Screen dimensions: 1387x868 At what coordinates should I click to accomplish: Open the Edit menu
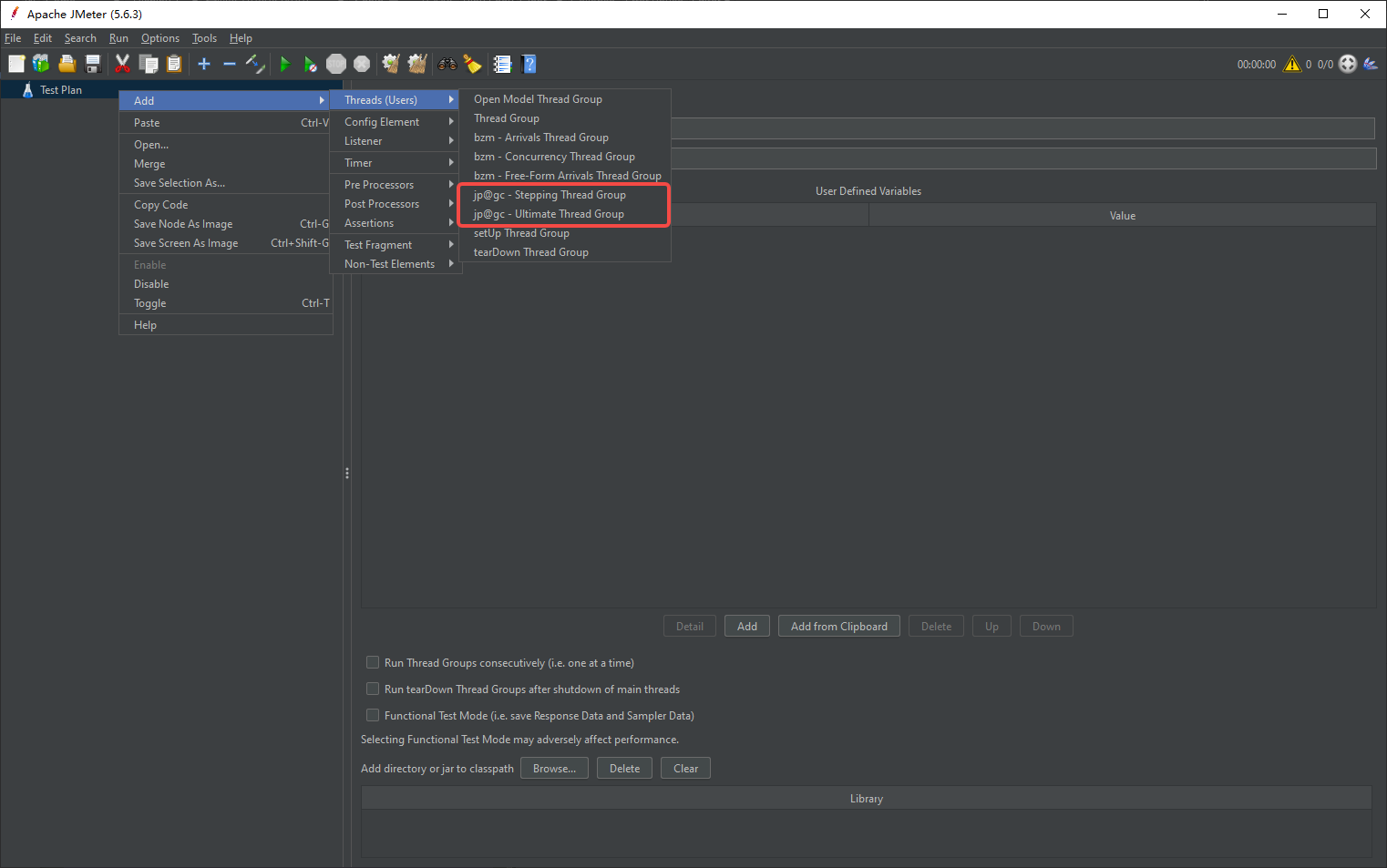click(43, 38)
